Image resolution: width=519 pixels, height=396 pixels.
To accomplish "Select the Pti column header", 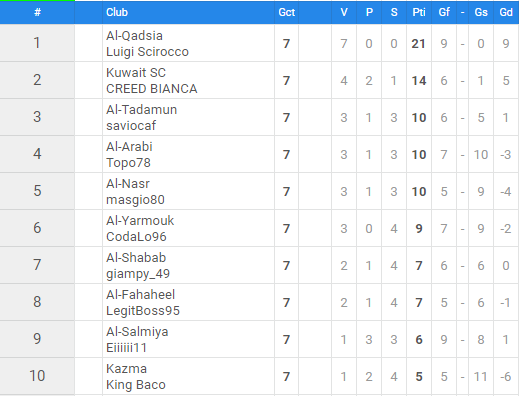I will [419, 12].
